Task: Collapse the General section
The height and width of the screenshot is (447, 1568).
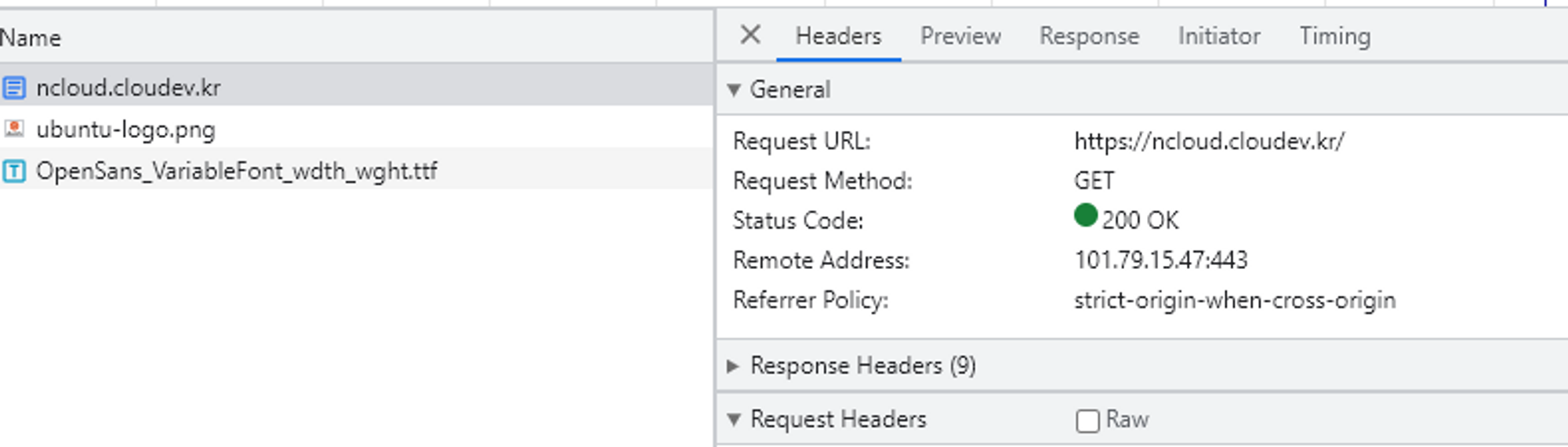Action: (734, 90)
